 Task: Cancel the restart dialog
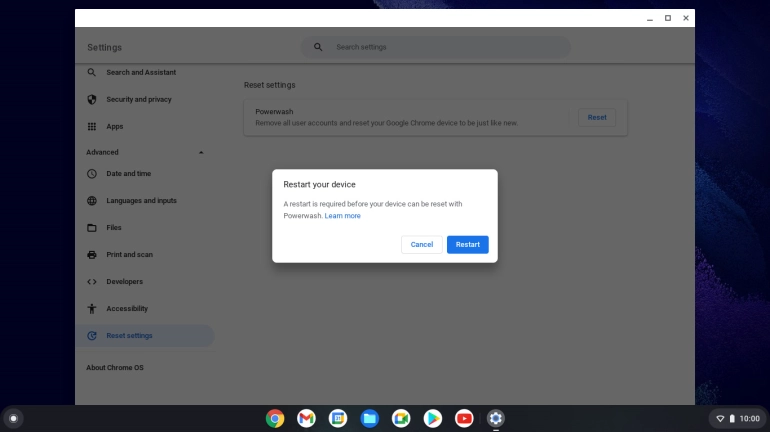click(421, 244)
